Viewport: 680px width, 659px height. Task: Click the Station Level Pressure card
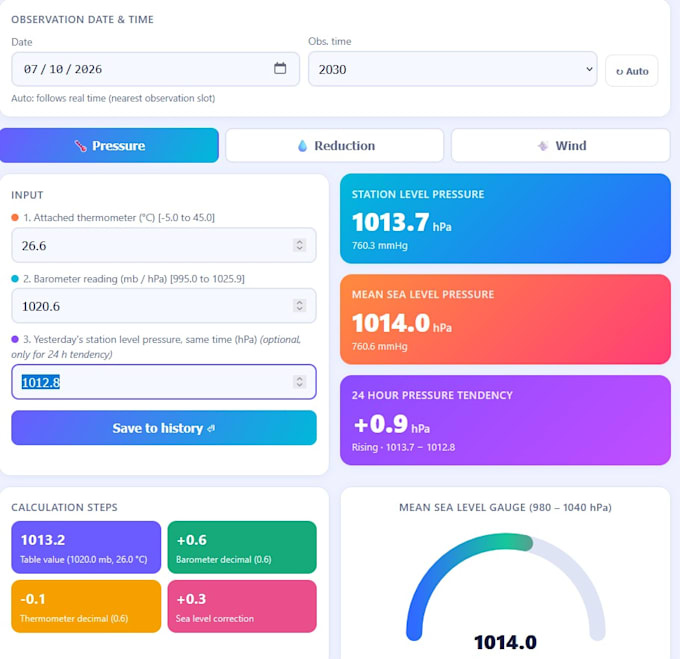[505, 219]
